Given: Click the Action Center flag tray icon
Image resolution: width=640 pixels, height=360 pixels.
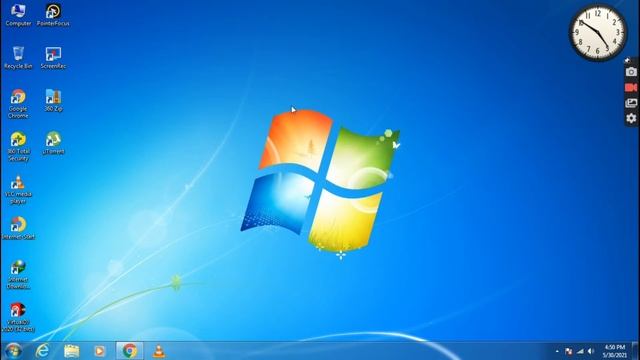Looking at the screenshot, I should point(569,351).
